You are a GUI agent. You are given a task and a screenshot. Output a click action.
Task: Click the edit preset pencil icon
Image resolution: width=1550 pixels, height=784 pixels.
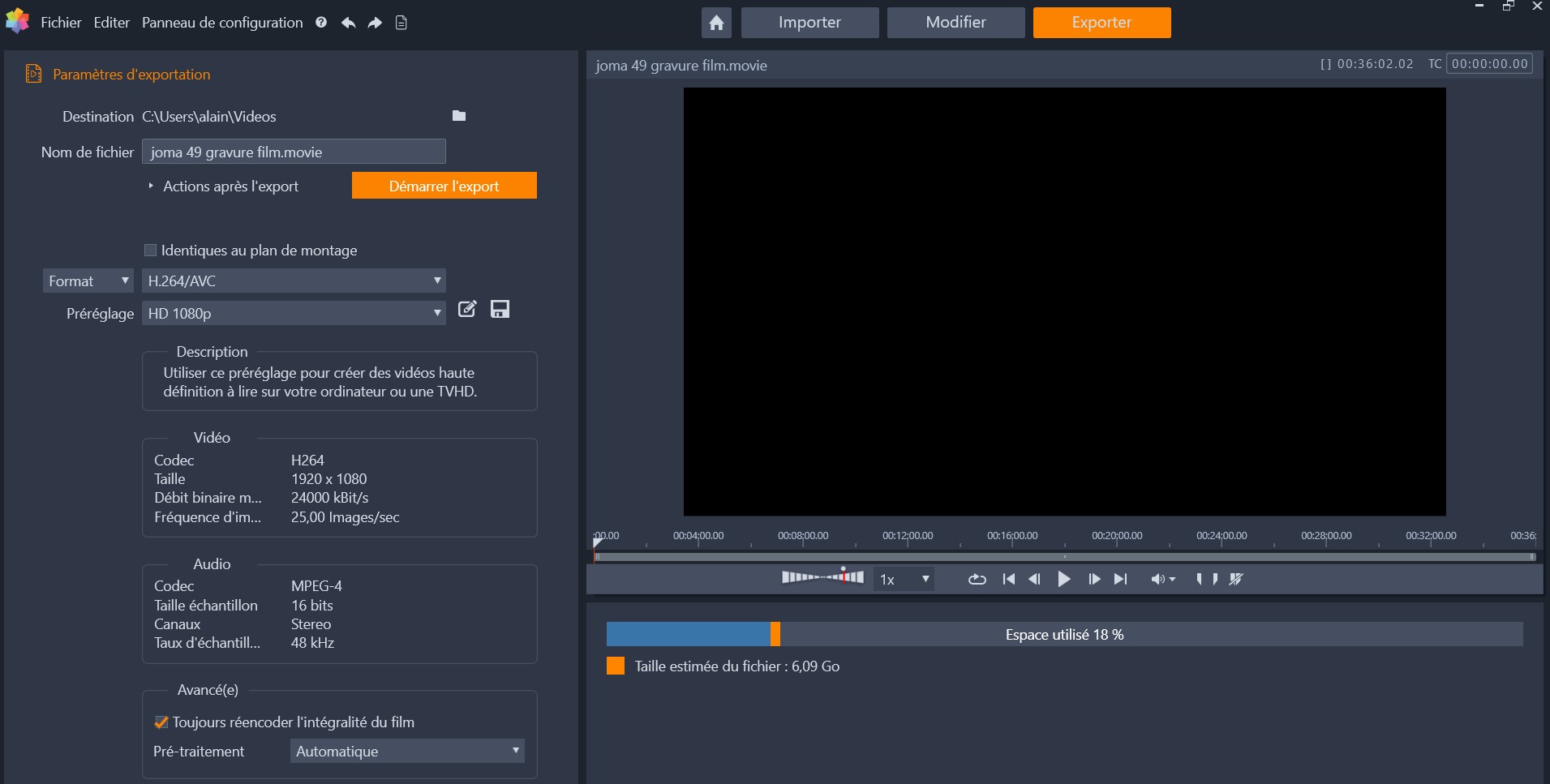(467, 309)
